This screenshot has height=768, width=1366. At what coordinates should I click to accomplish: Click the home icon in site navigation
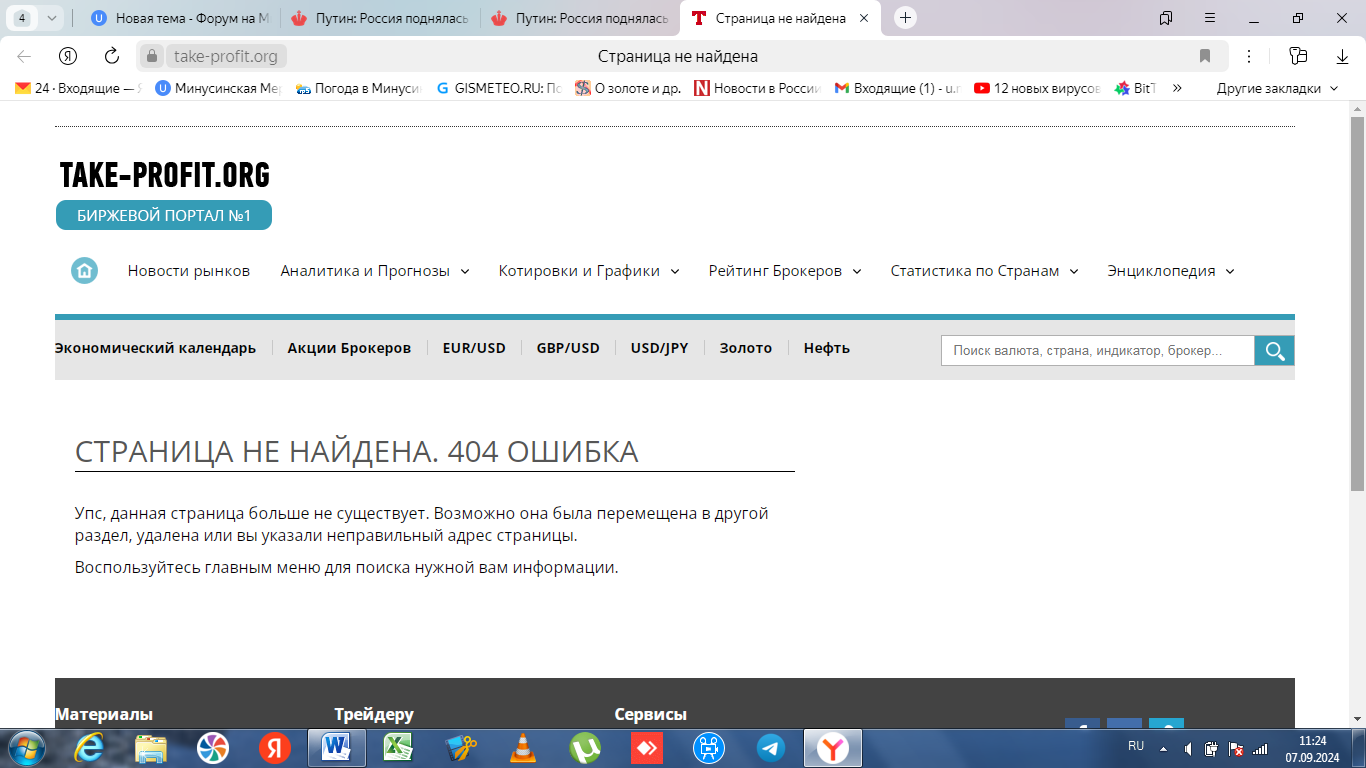(84, 271)
